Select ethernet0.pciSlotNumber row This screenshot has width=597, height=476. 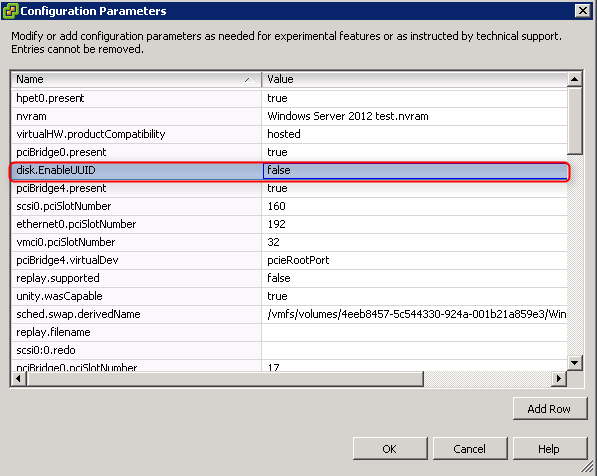pyautogui.click(x=136, y=224)
